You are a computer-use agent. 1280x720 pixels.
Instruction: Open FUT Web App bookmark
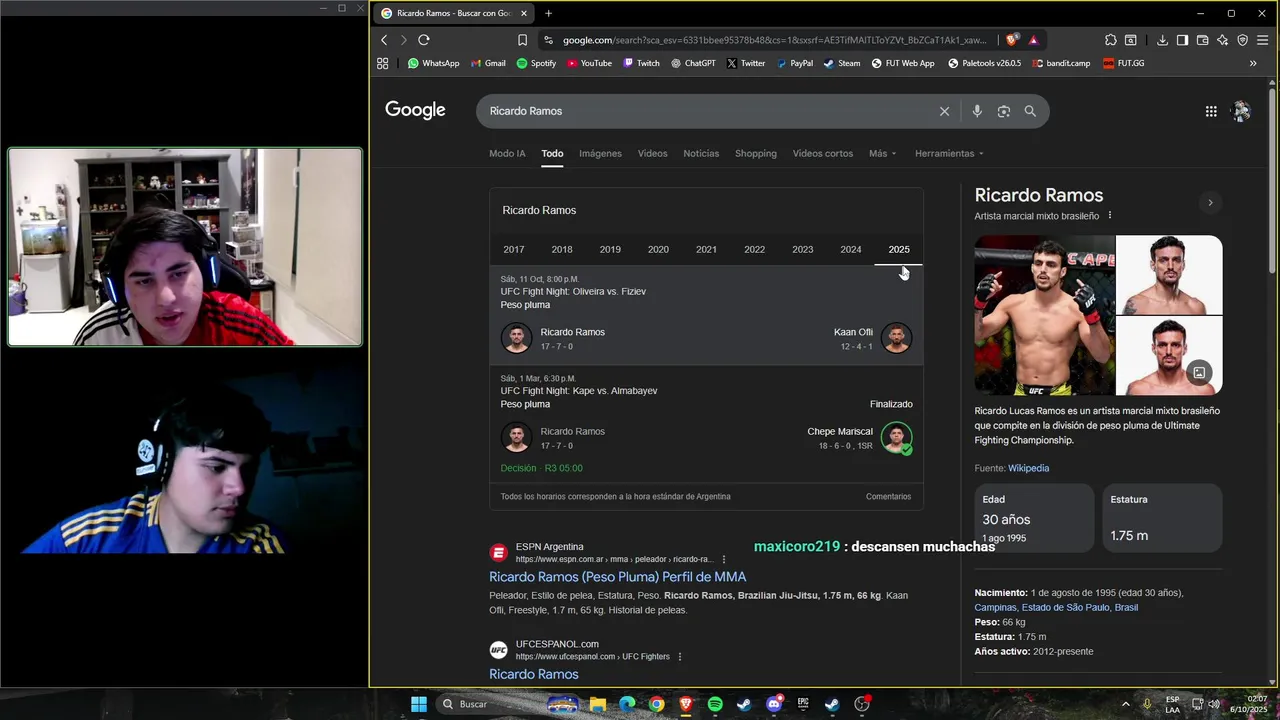tap(902, 63)
